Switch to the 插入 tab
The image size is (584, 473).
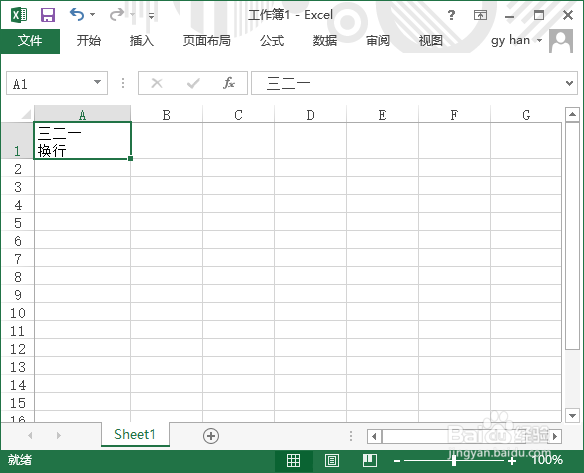pos(142,40)
